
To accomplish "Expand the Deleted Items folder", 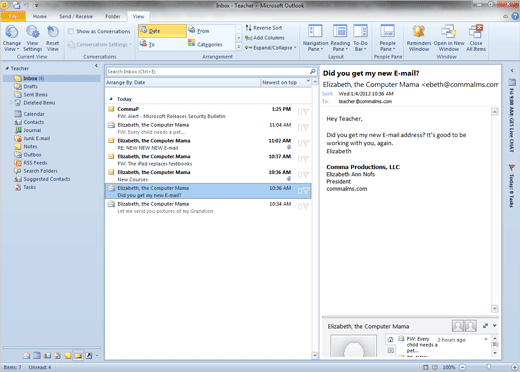I will (x=11, y=103).
